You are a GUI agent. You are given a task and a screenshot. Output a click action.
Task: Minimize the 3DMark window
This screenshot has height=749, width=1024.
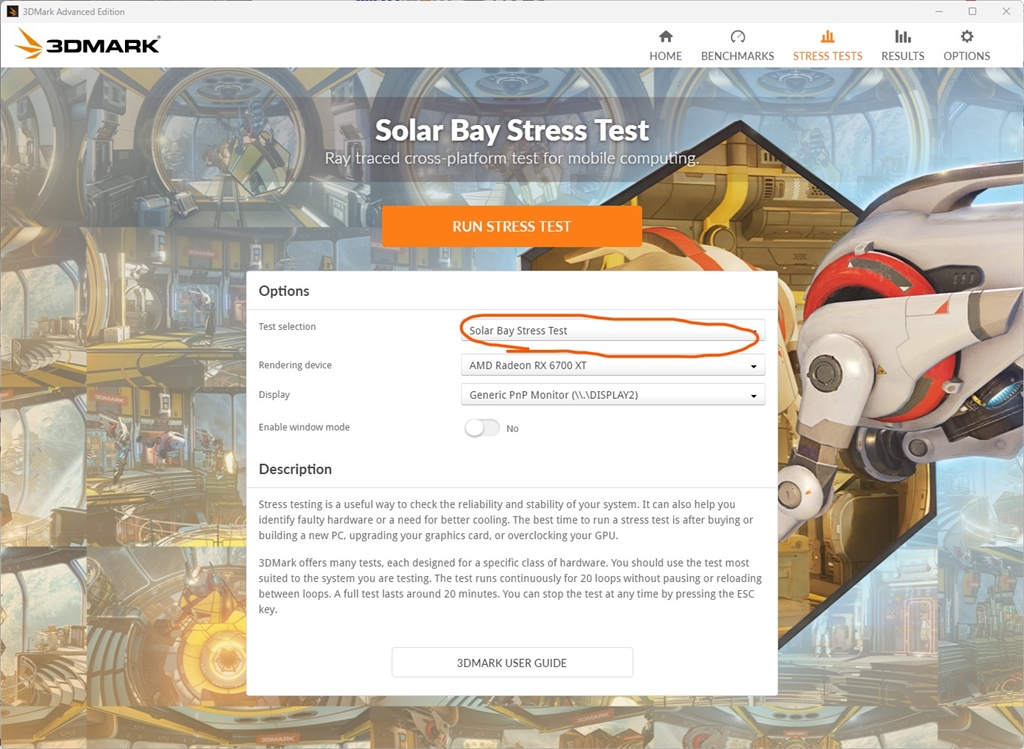(939, 11)
